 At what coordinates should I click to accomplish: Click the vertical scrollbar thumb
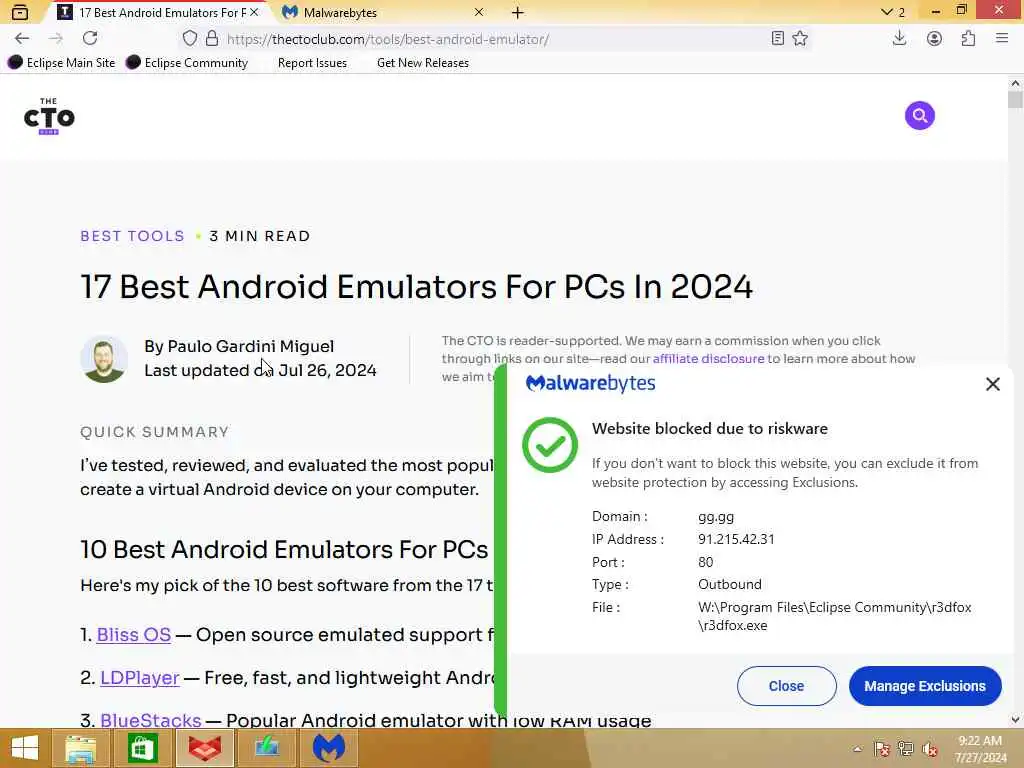pos(1015,99)
